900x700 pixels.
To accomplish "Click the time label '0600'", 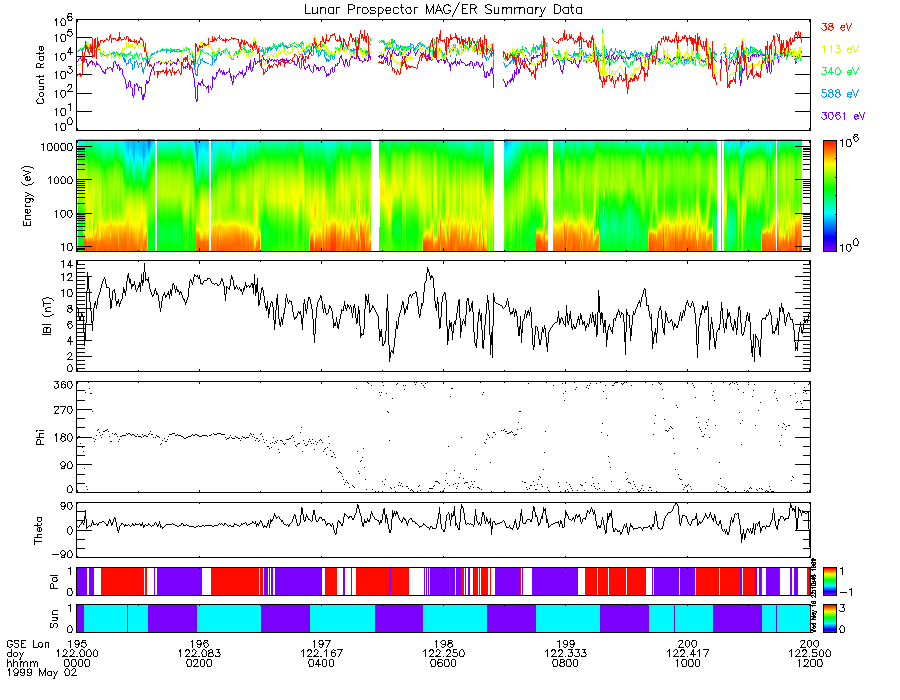I will (444, 663).
